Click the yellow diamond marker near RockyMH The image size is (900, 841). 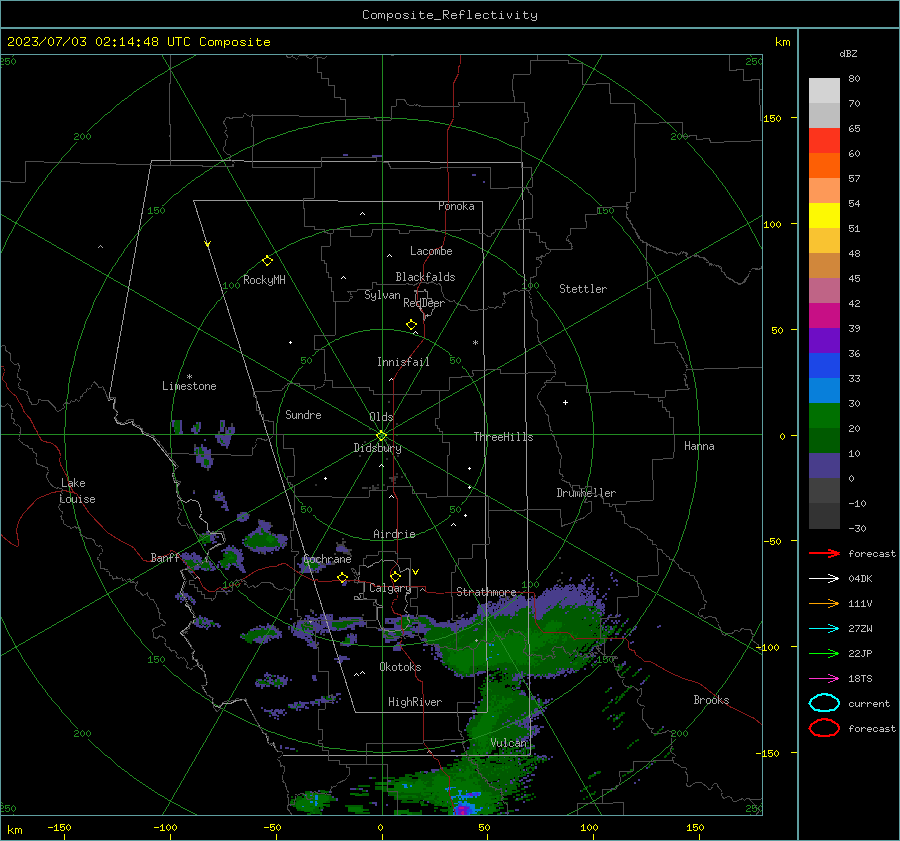[267, 261]
